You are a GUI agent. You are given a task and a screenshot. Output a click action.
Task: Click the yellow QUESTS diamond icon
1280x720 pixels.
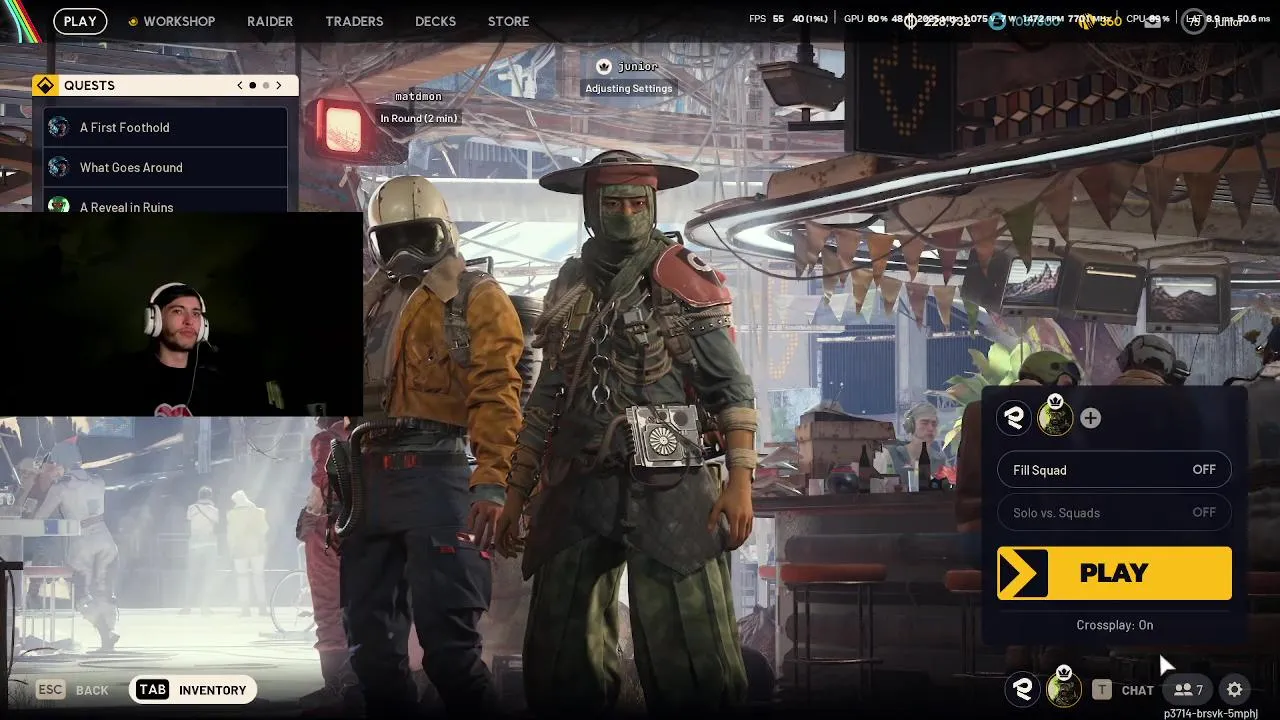pos(45,86)
